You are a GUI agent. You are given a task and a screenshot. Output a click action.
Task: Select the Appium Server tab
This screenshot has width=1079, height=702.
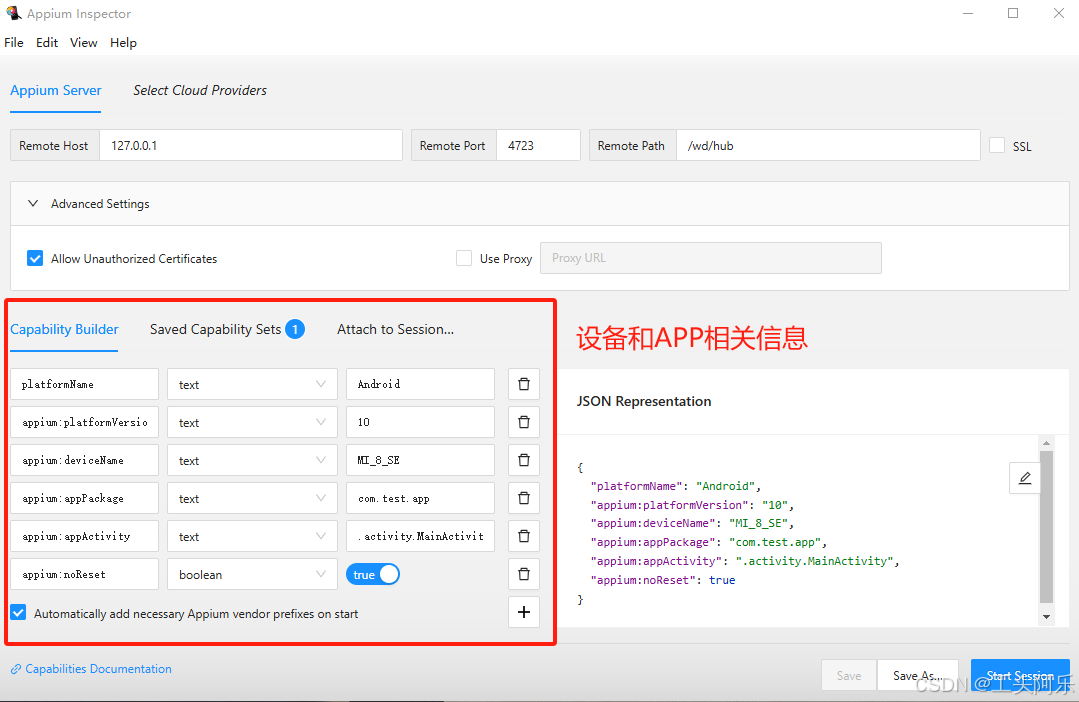point(56,90)
